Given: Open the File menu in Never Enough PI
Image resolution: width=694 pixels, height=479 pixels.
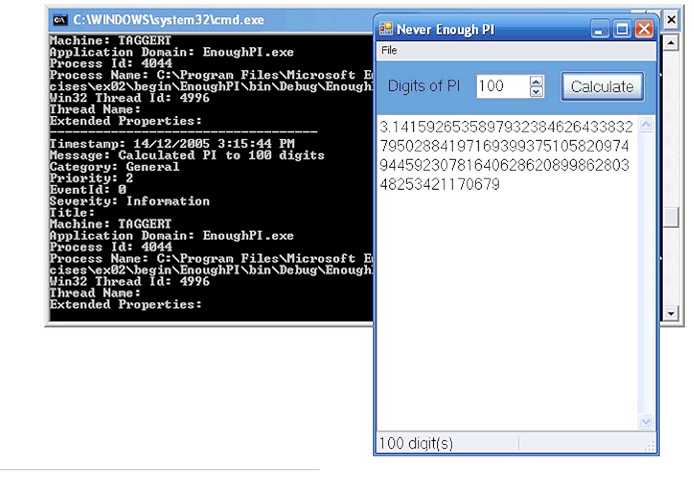Looking at the screenshot, I should [x=389, y=50].
